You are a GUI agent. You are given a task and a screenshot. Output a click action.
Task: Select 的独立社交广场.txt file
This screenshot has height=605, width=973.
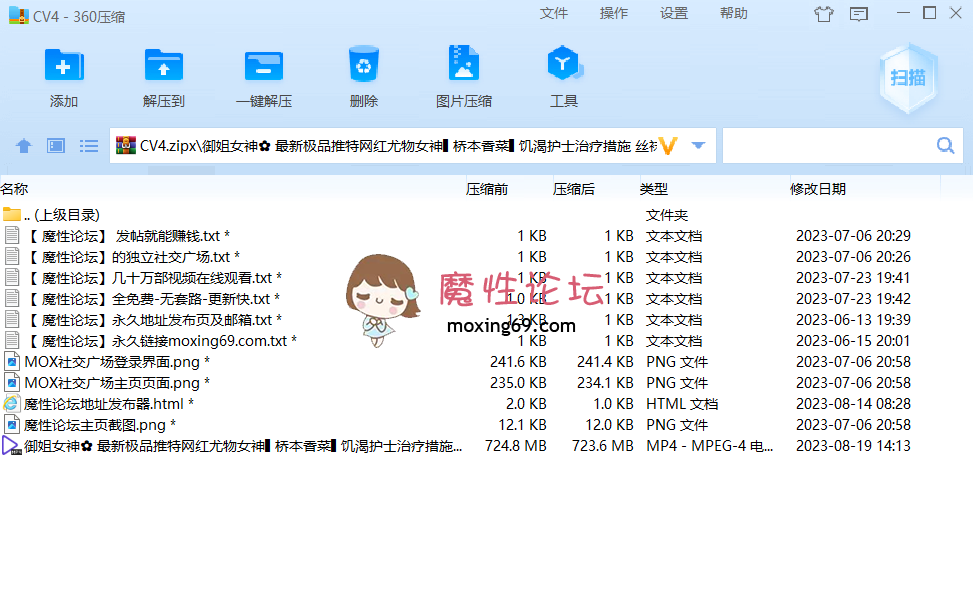tap(486, 257)
